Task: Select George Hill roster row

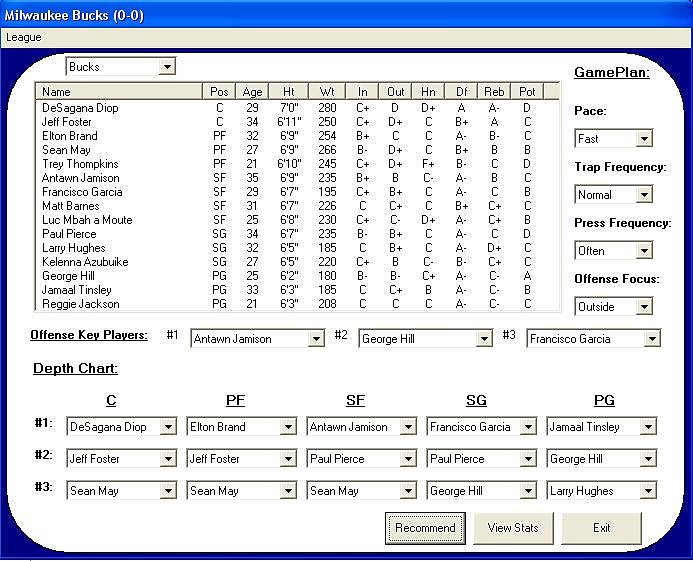Action: (297, 276)
